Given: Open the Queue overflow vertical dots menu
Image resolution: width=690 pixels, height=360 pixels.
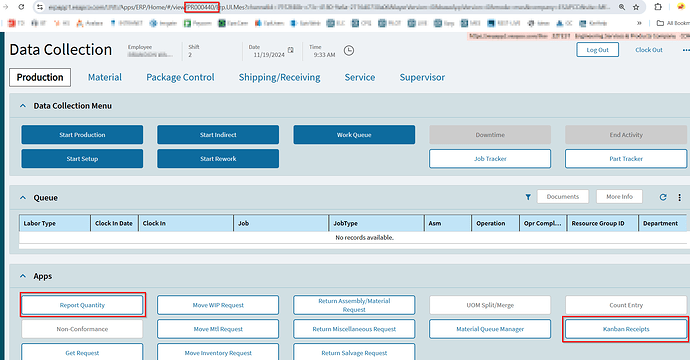Looking at the screenshot, I should coord(679,197).
